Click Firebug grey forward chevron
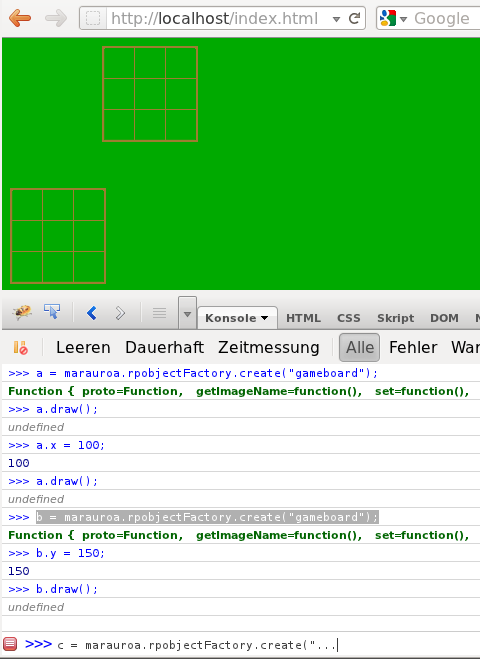Image resolution: width=480 pixels, height=659 pixels. [120, 313]
